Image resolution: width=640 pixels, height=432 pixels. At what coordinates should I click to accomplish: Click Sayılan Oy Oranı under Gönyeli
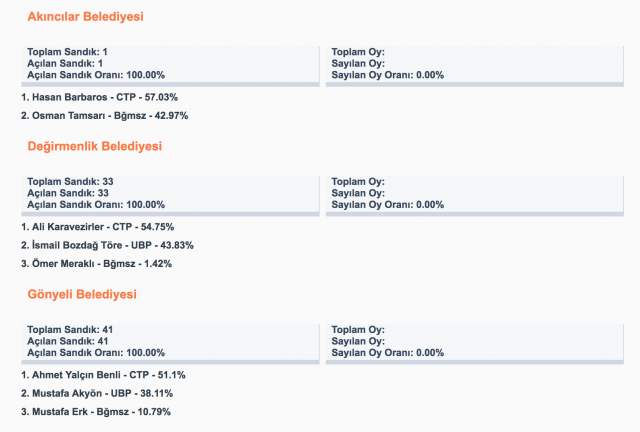(387, 352)
